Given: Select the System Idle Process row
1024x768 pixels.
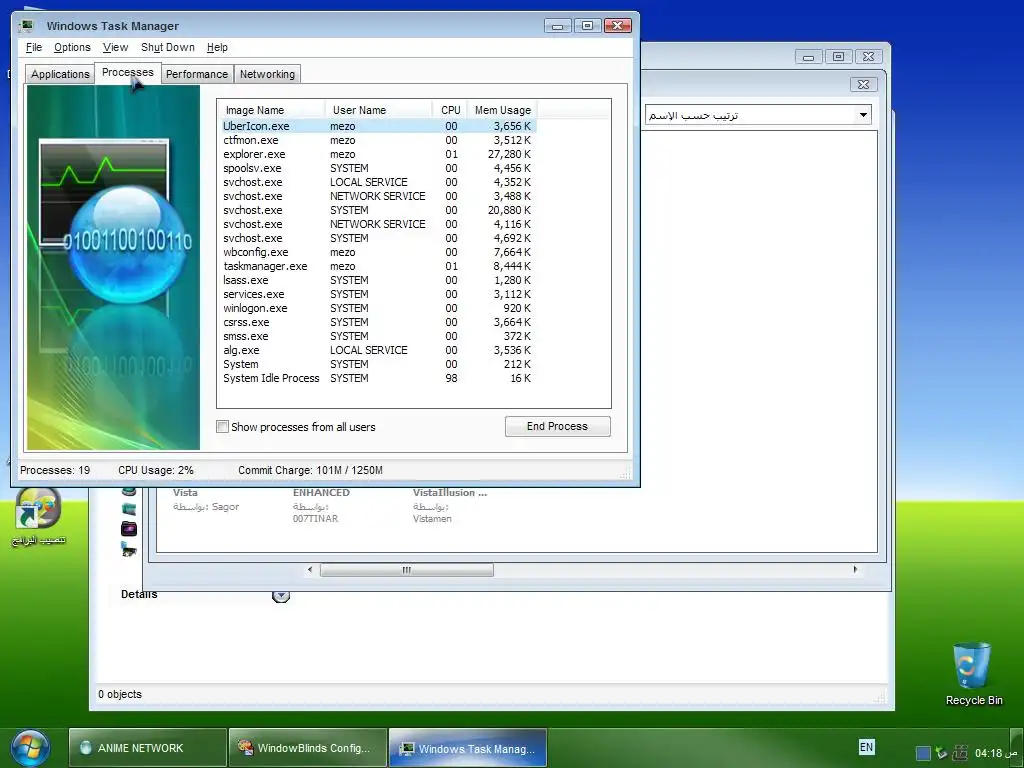Looking at the screenshot, I should coord(377,378).
